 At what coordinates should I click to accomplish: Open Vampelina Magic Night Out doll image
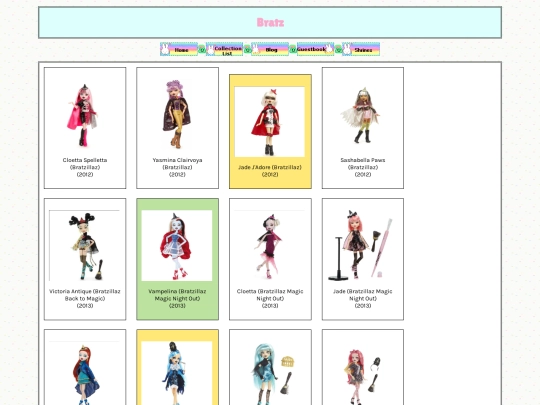[177, 246]
